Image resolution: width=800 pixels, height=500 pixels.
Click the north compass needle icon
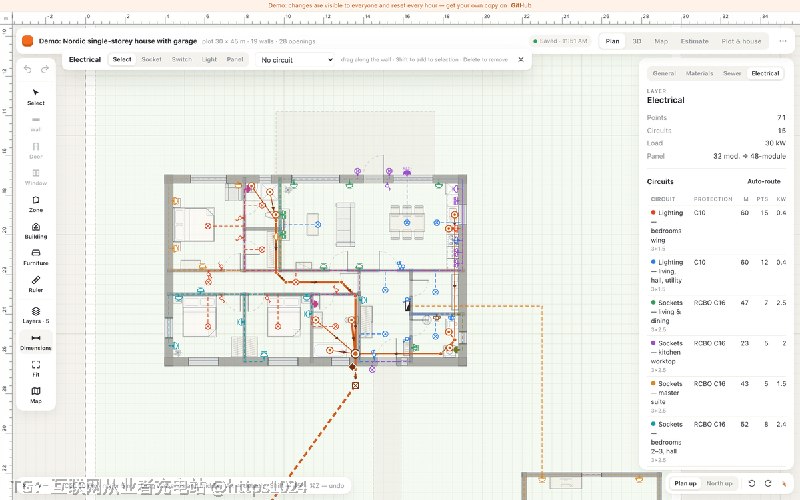[x=784, y=483]
